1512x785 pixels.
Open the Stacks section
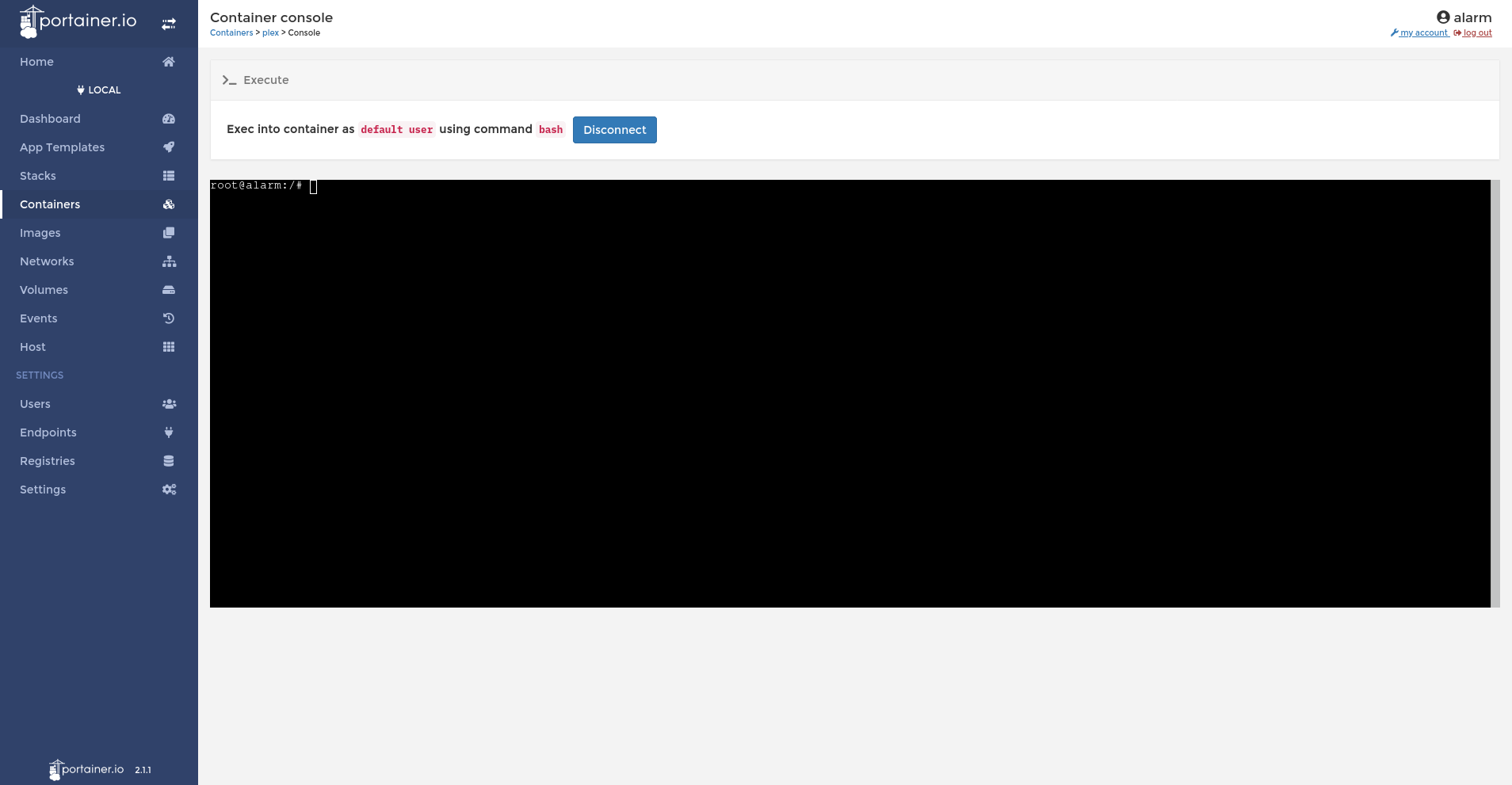(99, 176)
